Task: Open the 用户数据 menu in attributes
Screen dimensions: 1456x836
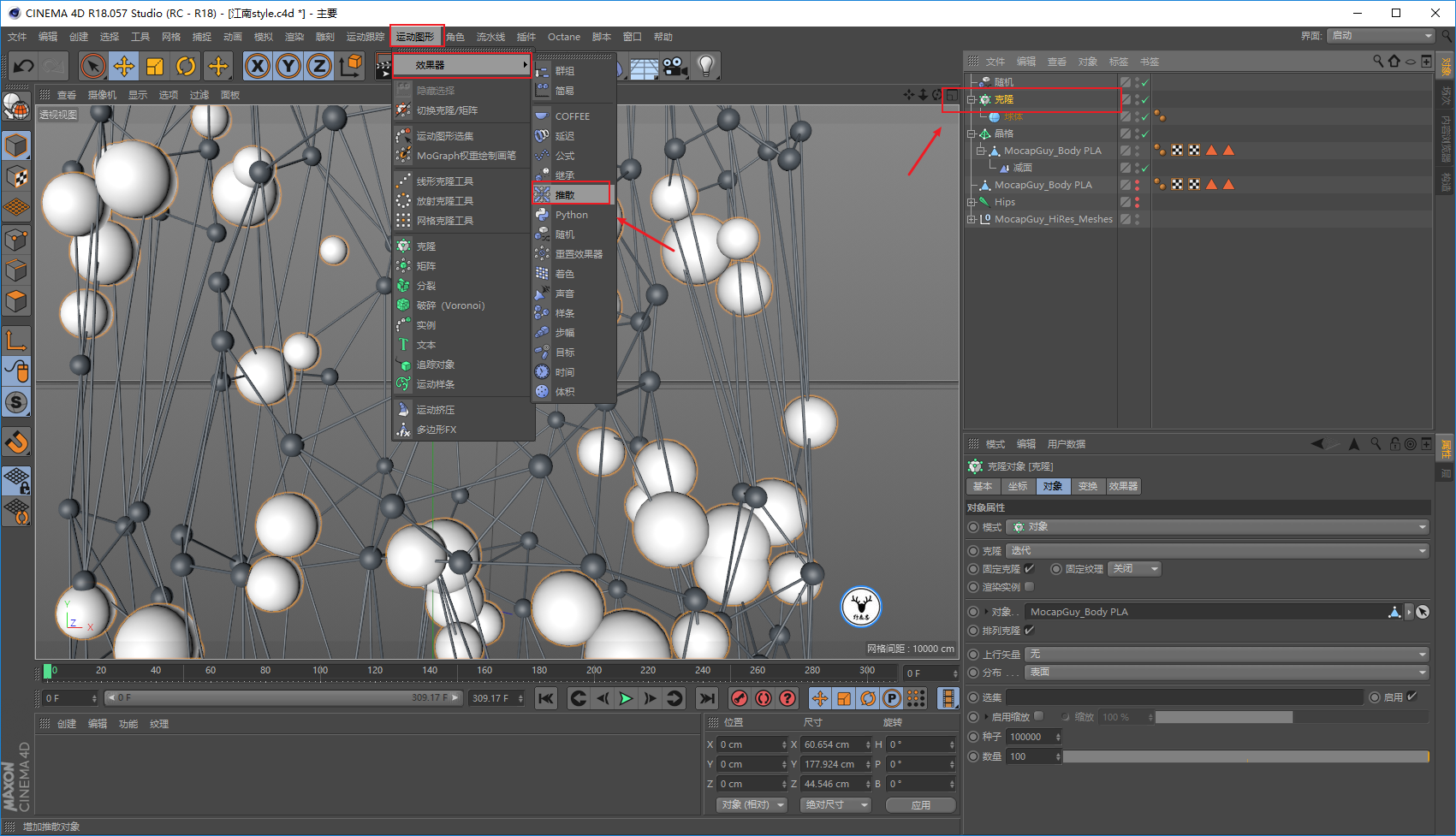Action: 1067,444
